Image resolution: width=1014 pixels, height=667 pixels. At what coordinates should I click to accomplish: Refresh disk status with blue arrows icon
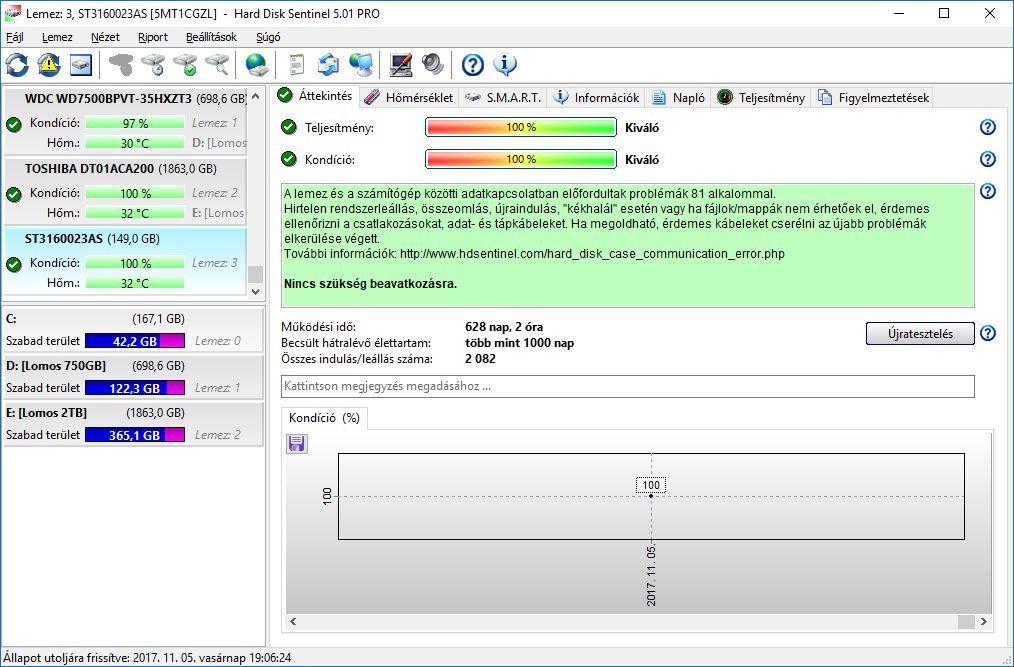click(17, 65)
